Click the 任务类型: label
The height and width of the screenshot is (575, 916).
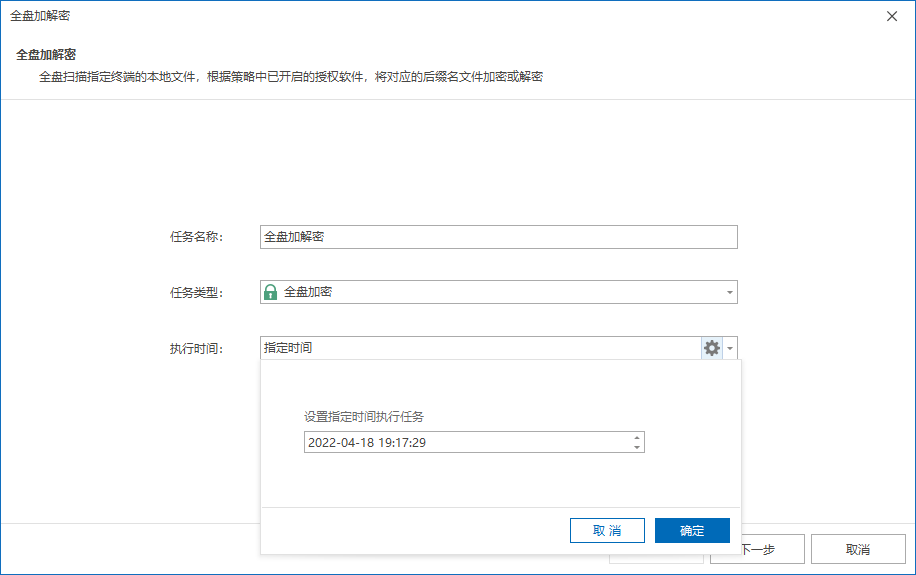point(196,293)
